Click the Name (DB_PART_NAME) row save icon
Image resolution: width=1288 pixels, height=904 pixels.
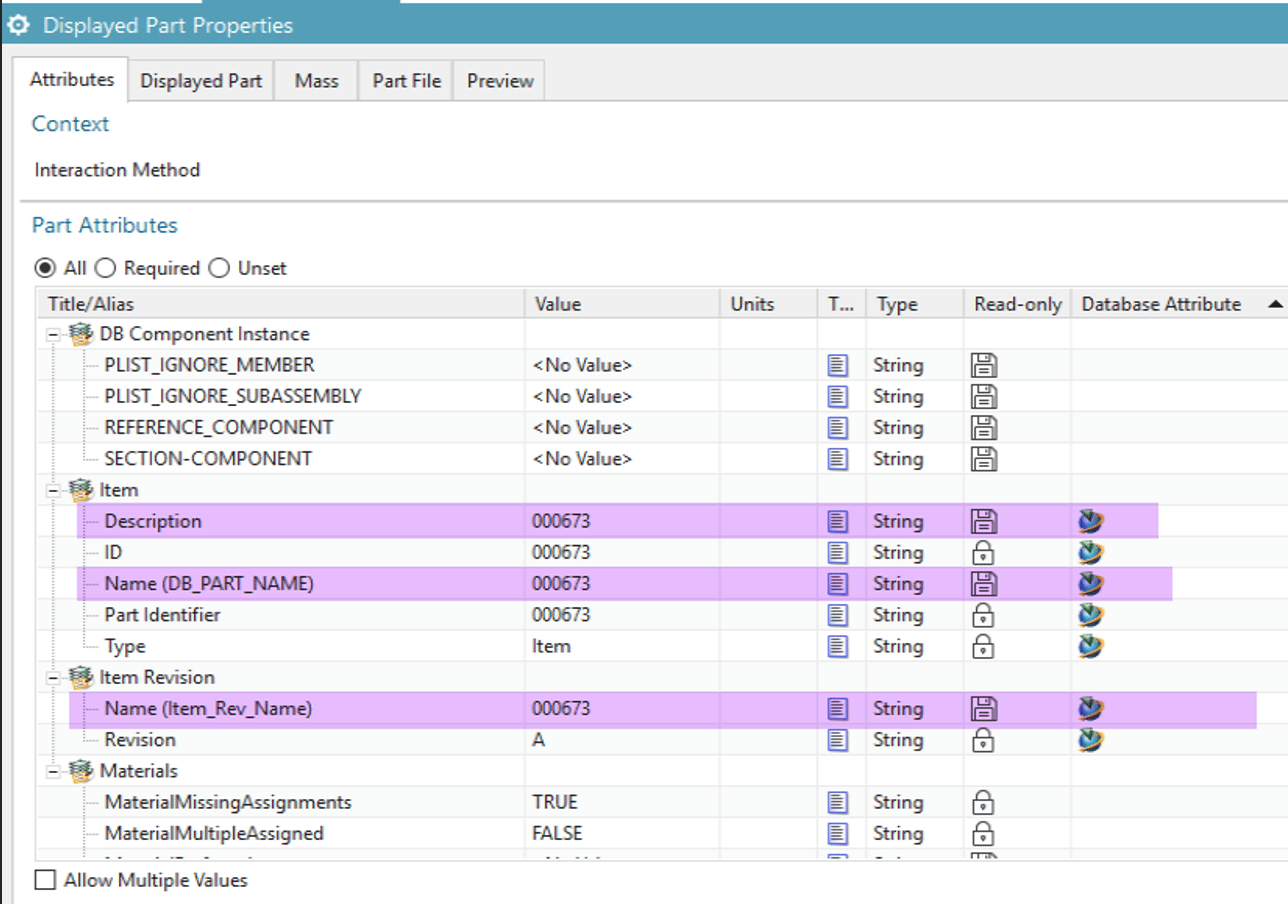984,583
